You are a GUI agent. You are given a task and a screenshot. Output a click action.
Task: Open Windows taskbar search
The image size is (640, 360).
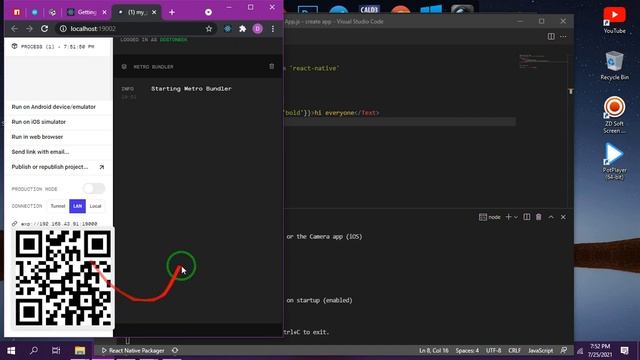point(34,350)
